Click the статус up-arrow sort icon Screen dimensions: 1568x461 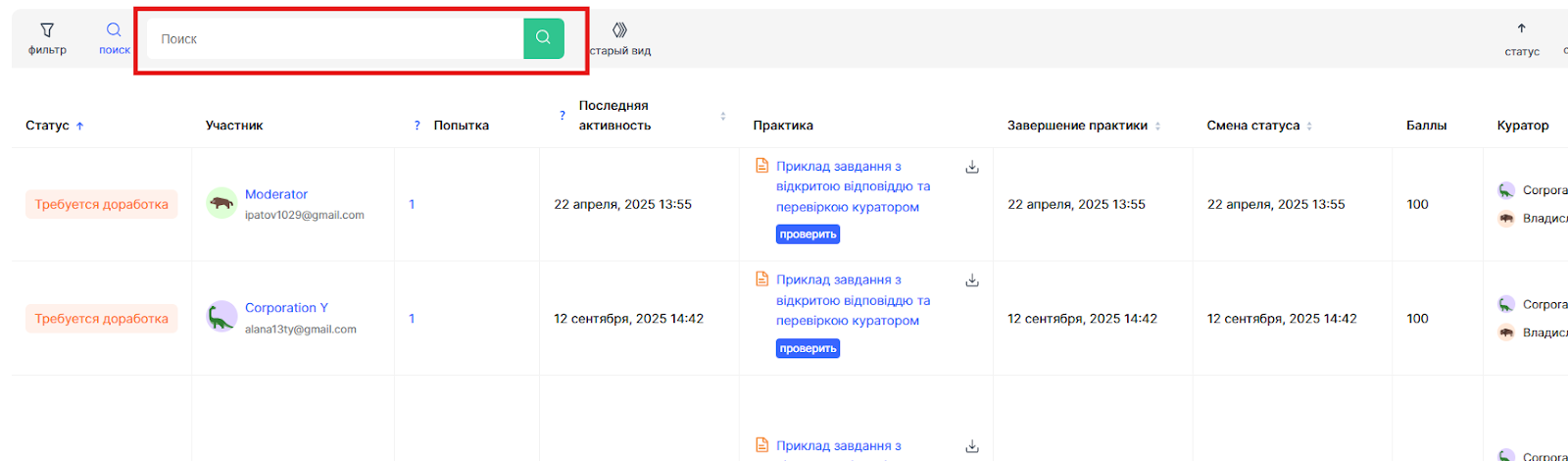point(1521,28)
